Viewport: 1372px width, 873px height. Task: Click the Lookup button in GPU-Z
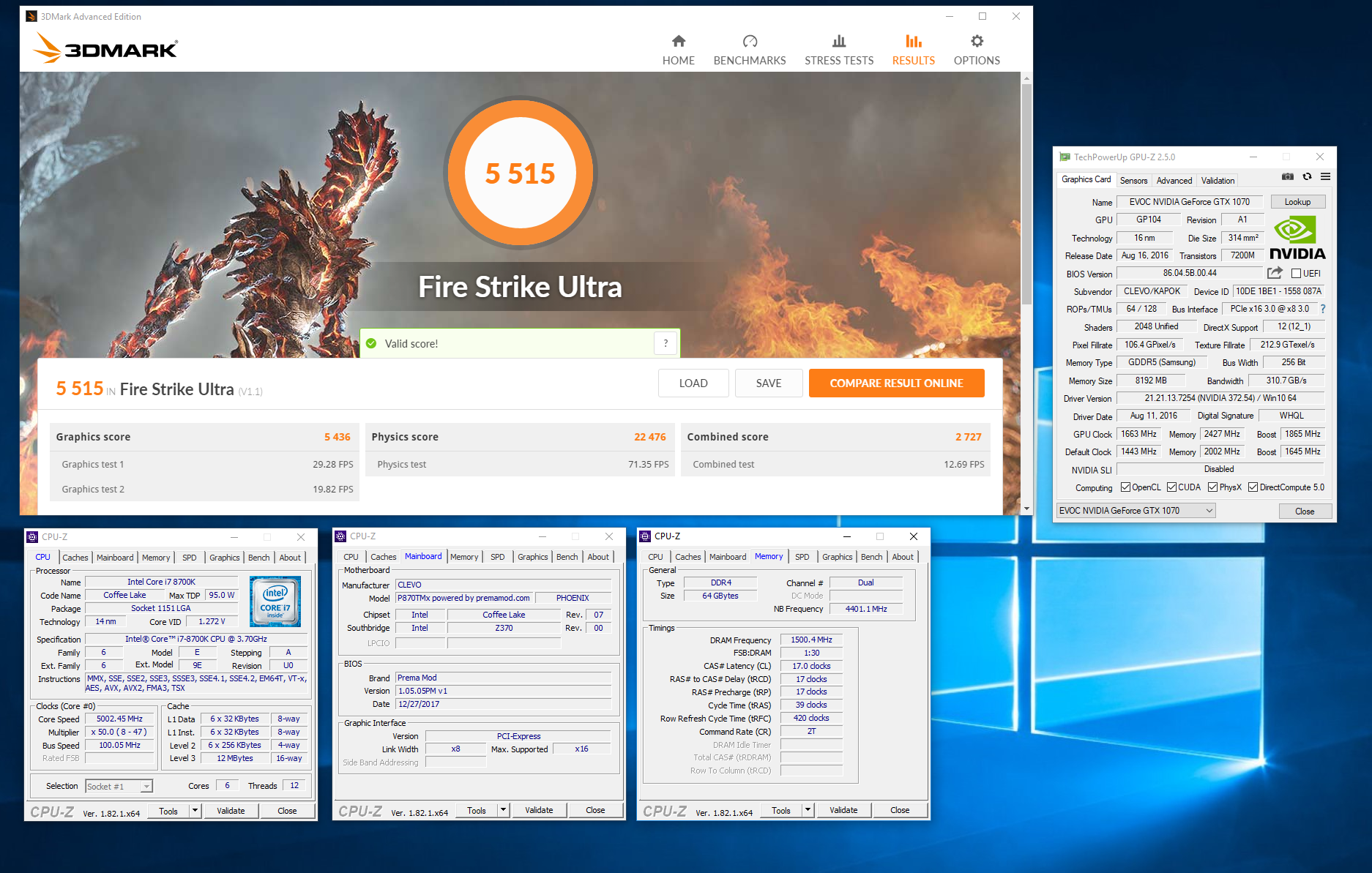click(1297, 202)
